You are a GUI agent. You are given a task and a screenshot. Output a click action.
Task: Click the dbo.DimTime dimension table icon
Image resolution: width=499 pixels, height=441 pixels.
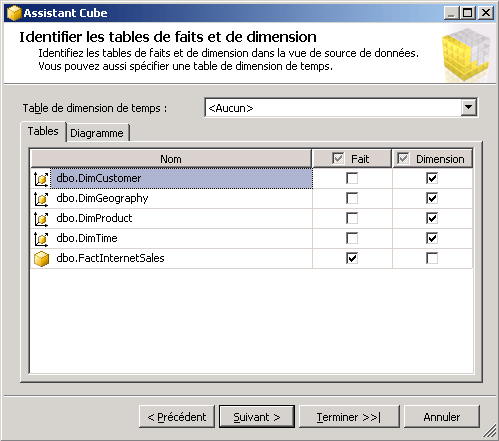coord(41,239)
